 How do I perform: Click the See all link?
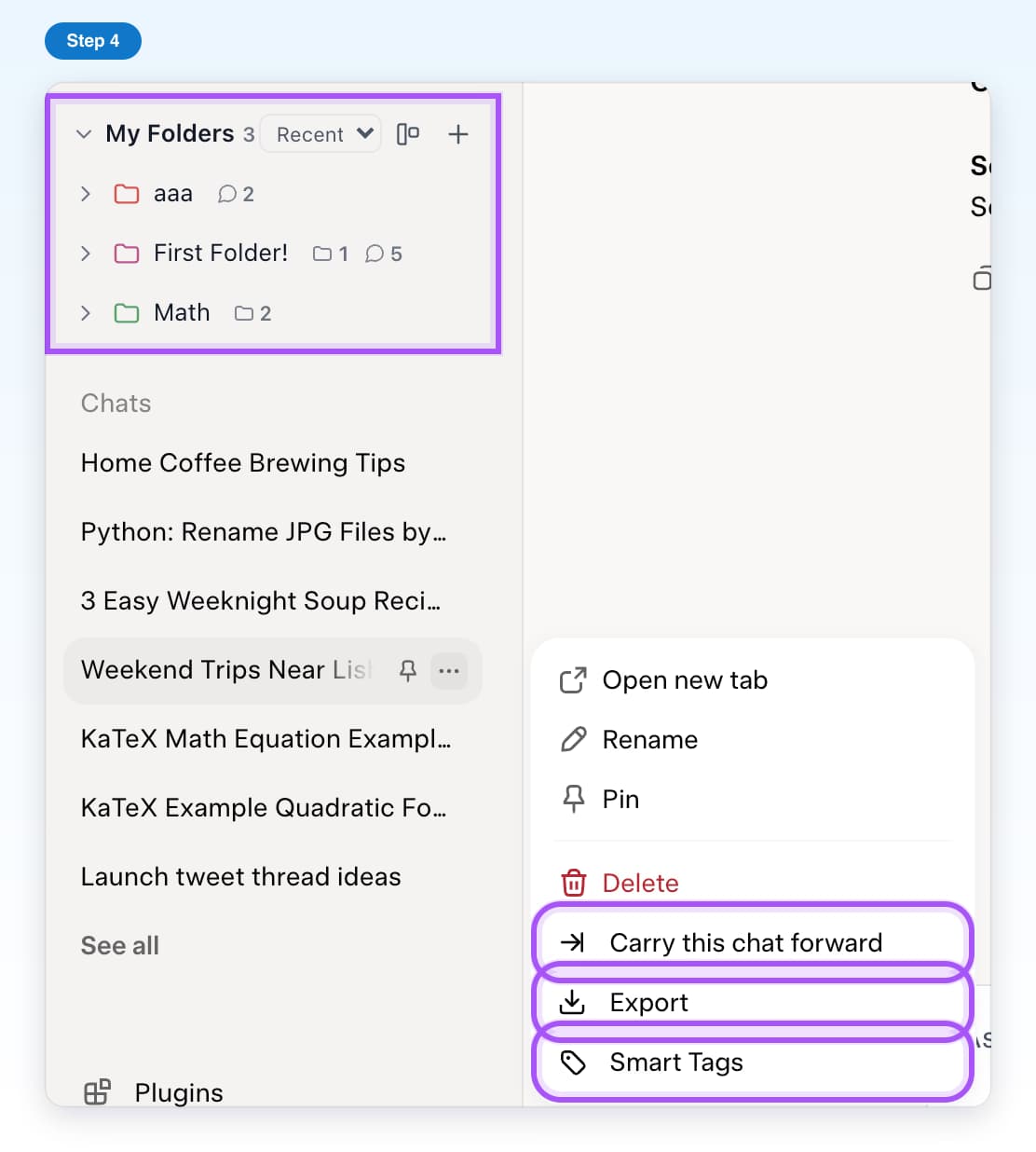pyautogui.click(x=120, y=946)
